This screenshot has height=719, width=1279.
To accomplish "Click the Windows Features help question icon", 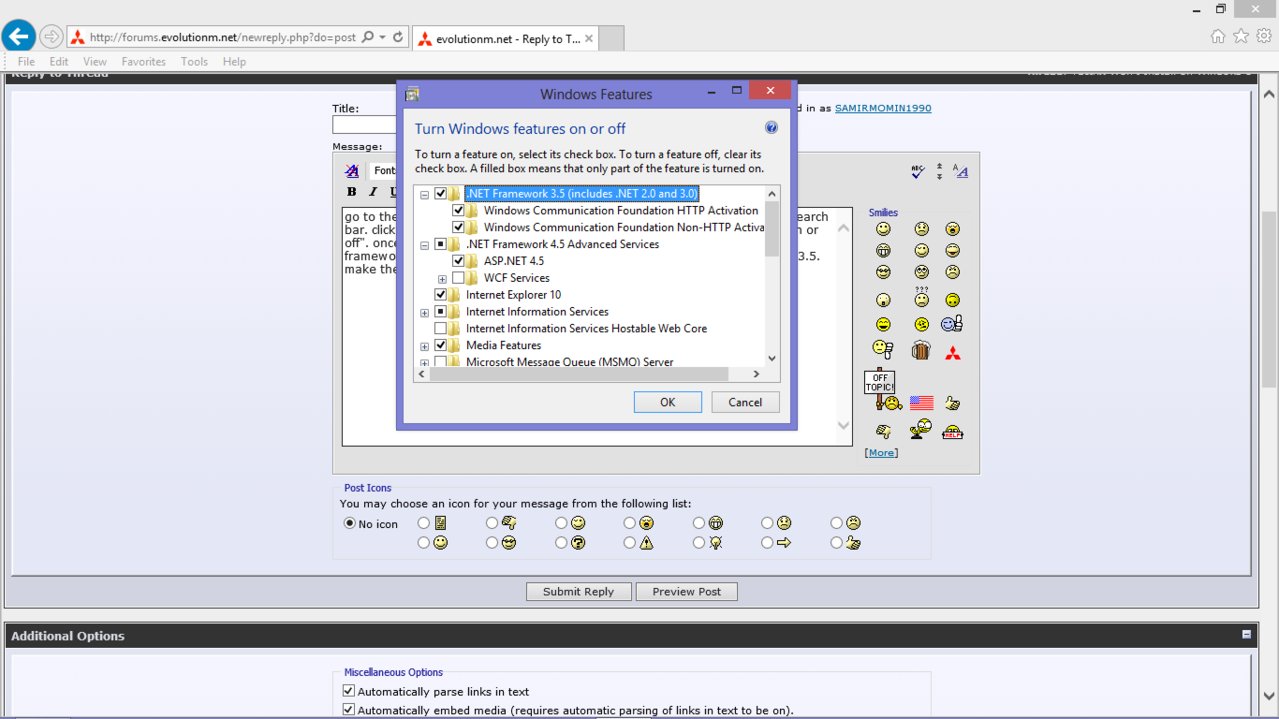I will (771, 128).
